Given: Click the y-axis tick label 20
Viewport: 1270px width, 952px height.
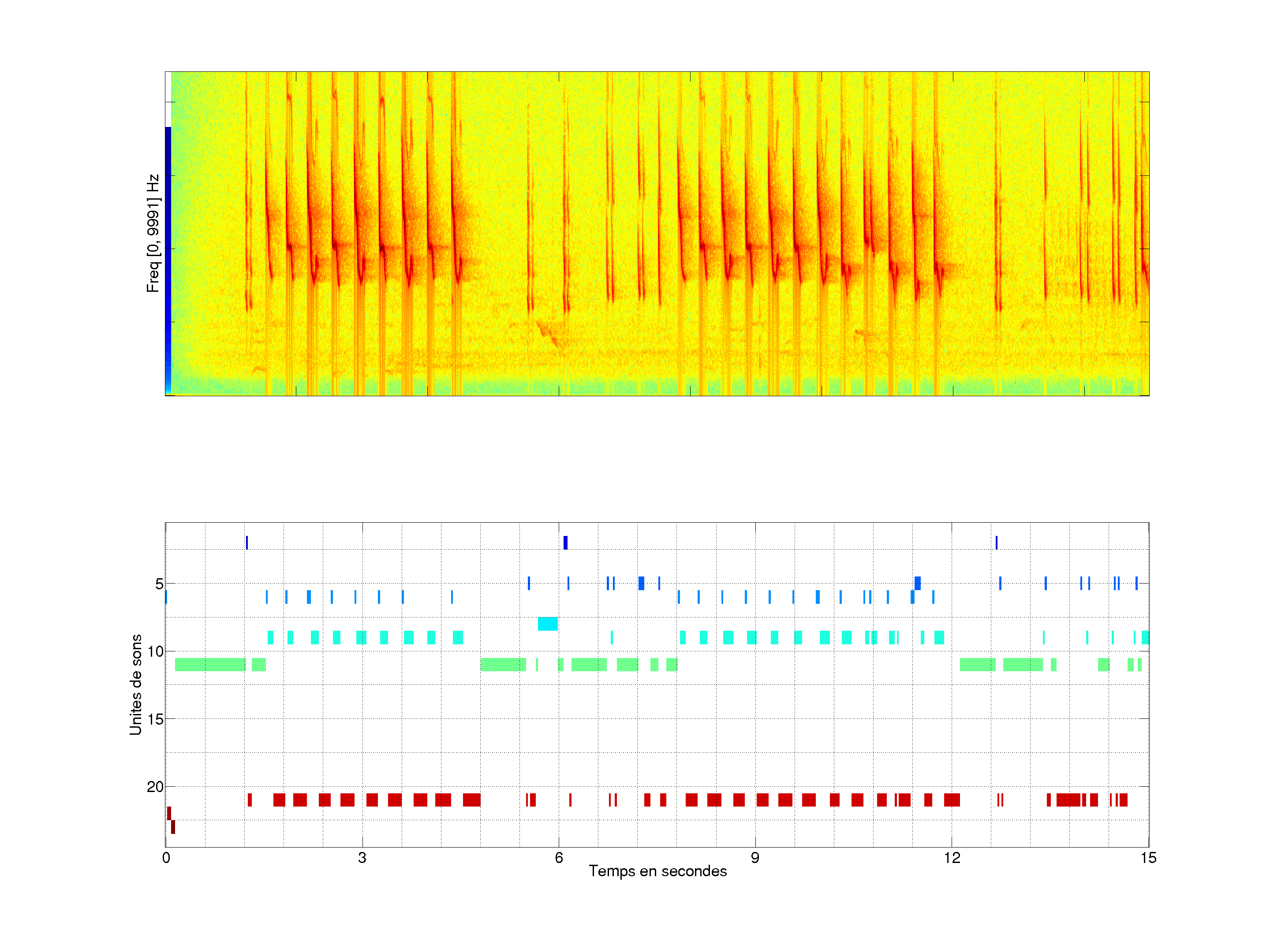Looking at the screenshot, I should [155, 787].
